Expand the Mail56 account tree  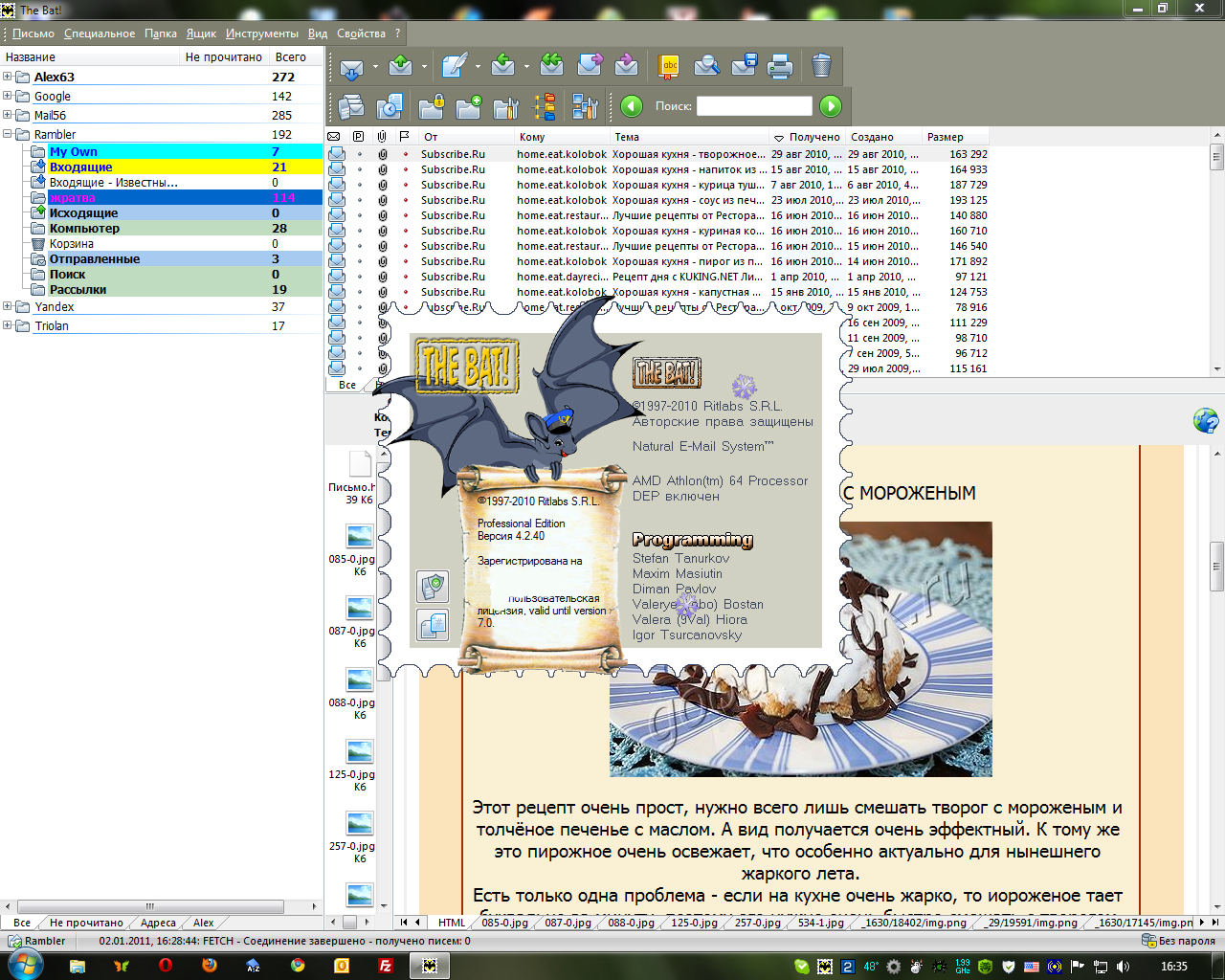click(x=8, y=115)
